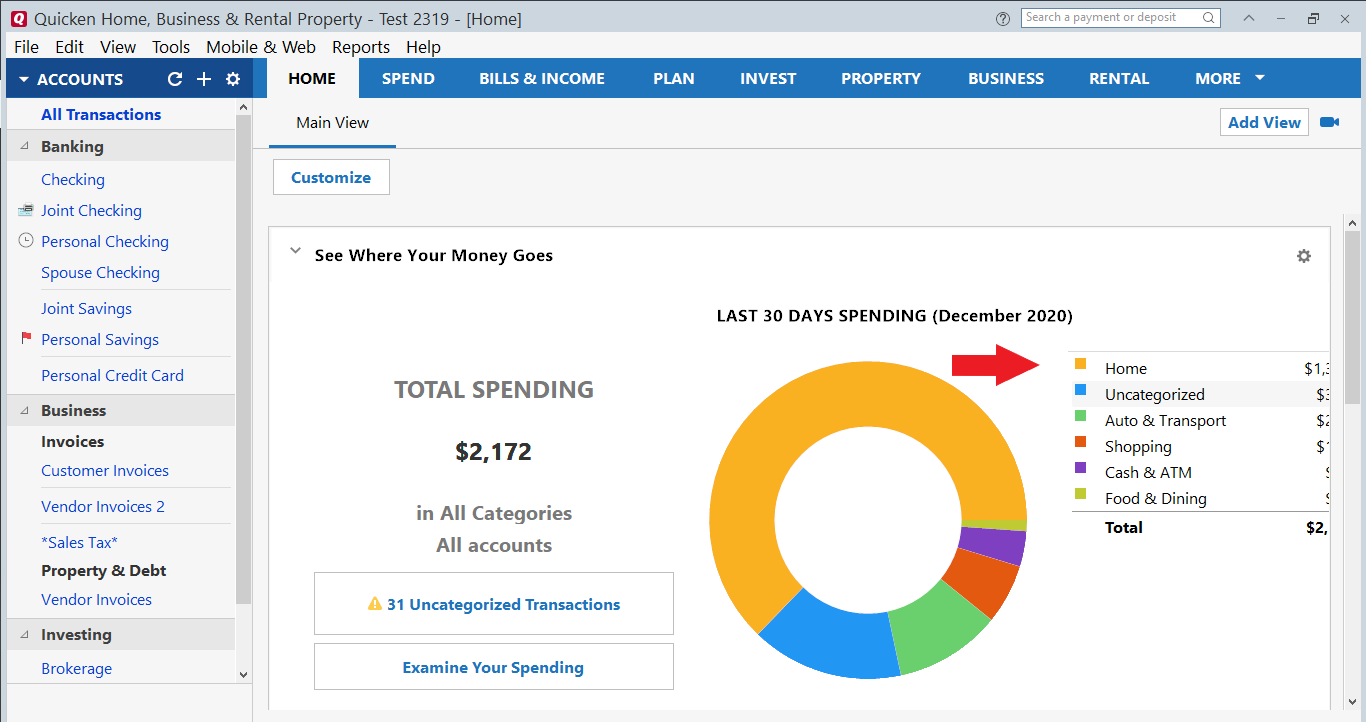Open account bar settings gear
The height and width of the screenshot is (722, 1366).
point(233,79)
